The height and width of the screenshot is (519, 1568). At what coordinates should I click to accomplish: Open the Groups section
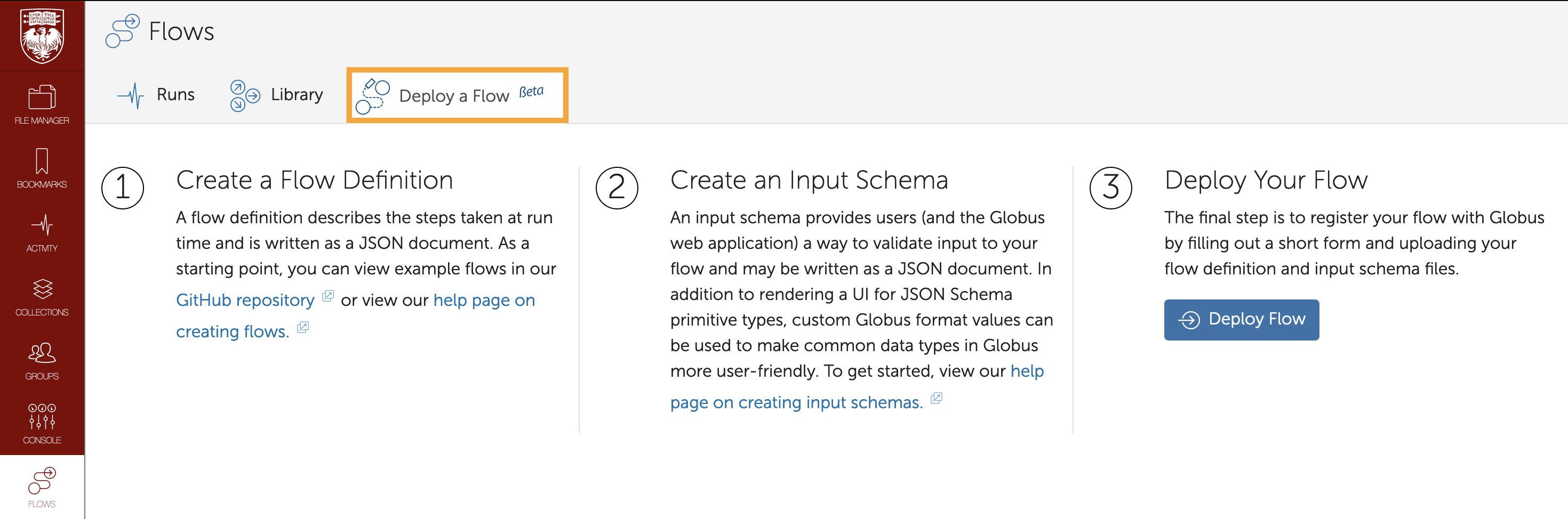42,361
